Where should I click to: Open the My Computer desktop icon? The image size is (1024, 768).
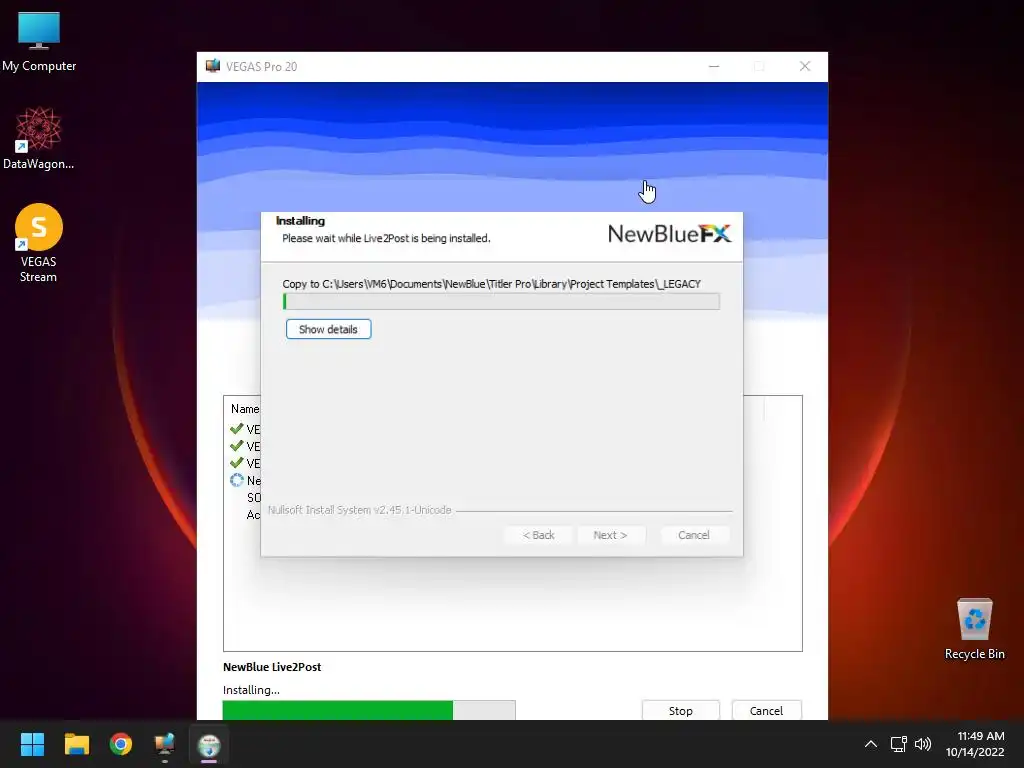[39, 42]
